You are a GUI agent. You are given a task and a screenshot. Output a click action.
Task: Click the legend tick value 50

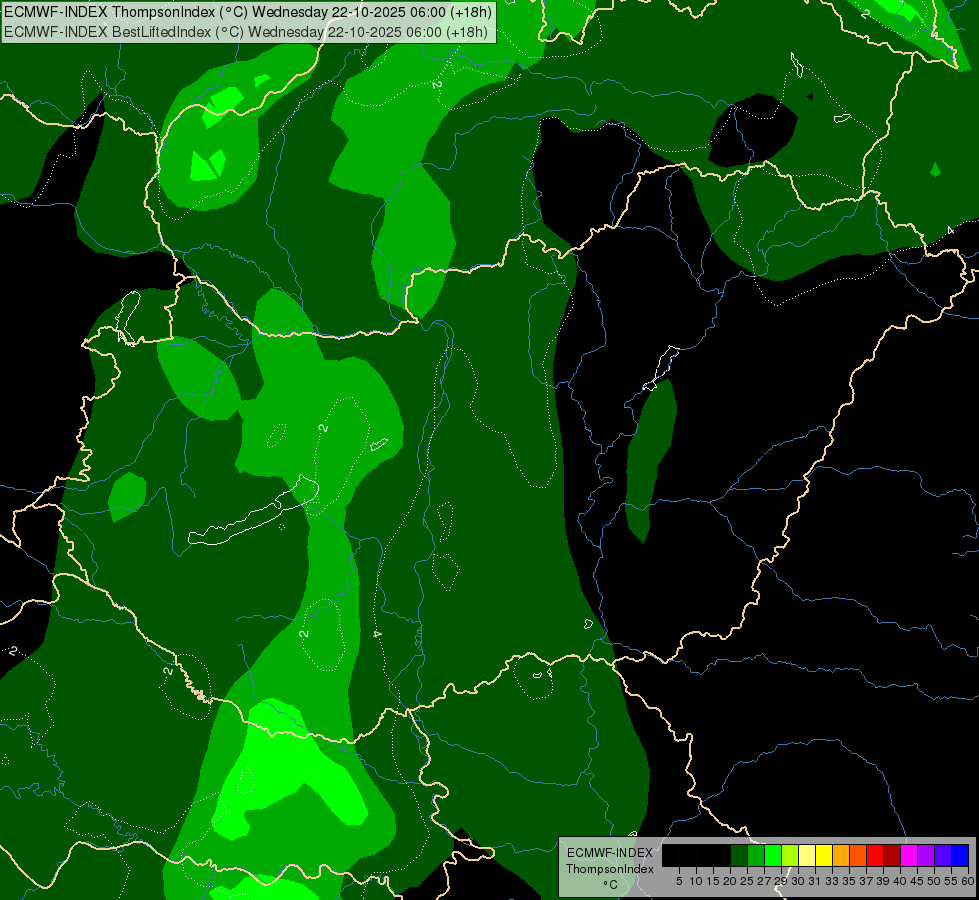933,881
